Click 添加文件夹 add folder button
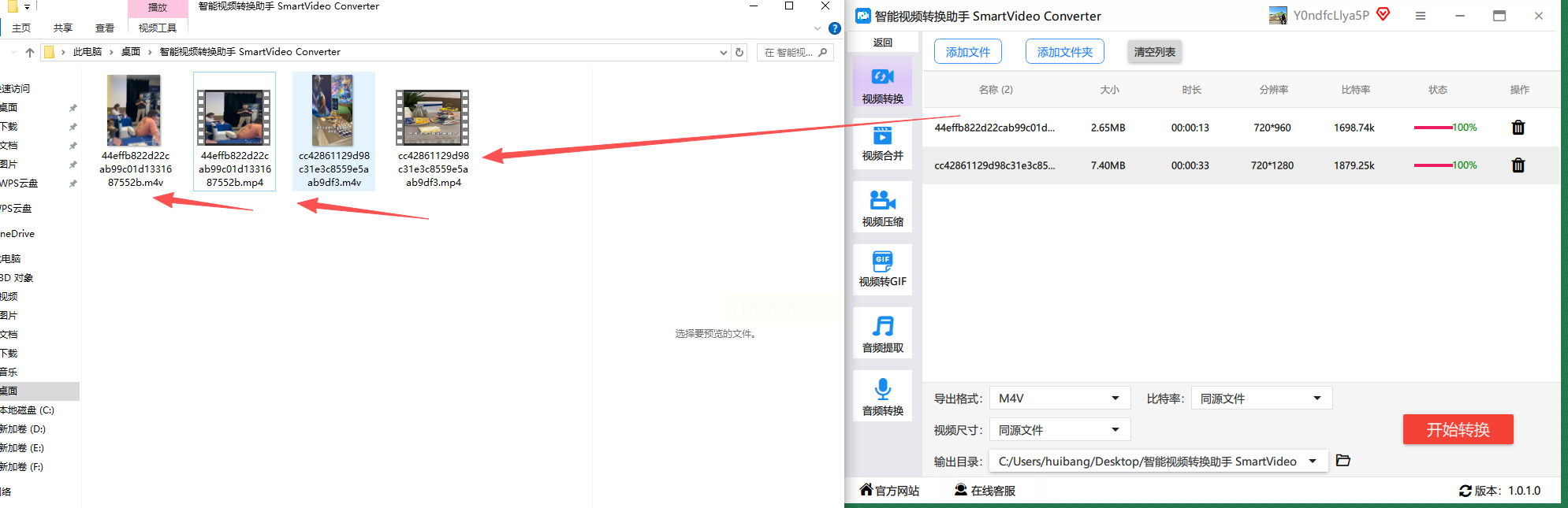 tap(1065, 52)
